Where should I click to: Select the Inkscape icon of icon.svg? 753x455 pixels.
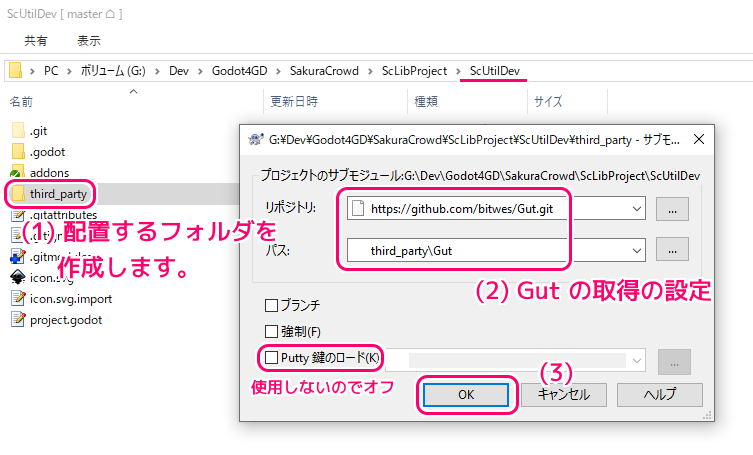18,278
